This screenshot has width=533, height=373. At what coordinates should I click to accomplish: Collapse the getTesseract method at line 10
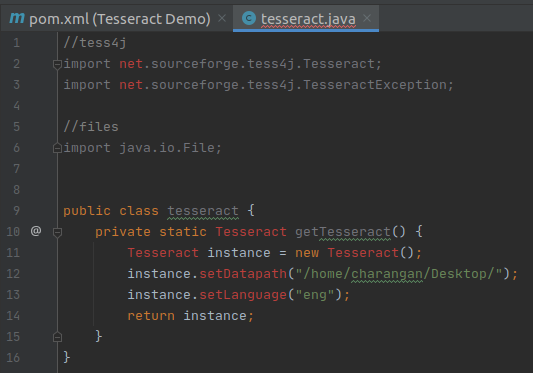tap(57, 232)
